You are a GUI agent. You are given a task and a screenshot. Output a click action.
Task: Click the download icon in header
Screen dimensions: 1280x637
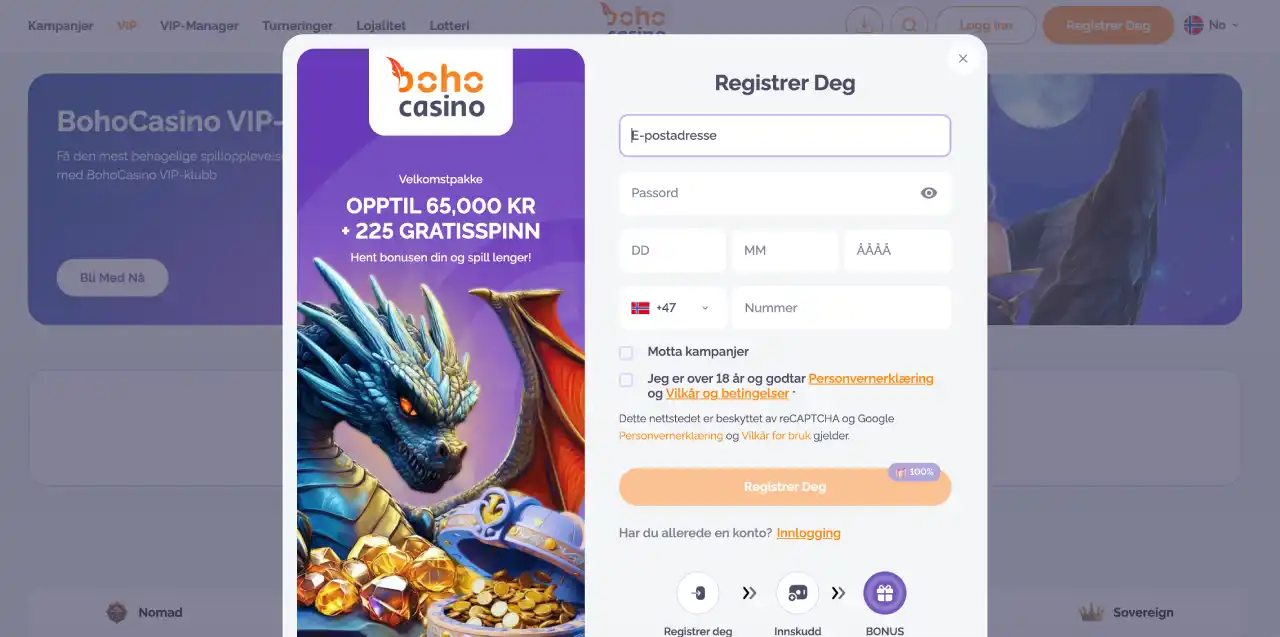864,25
